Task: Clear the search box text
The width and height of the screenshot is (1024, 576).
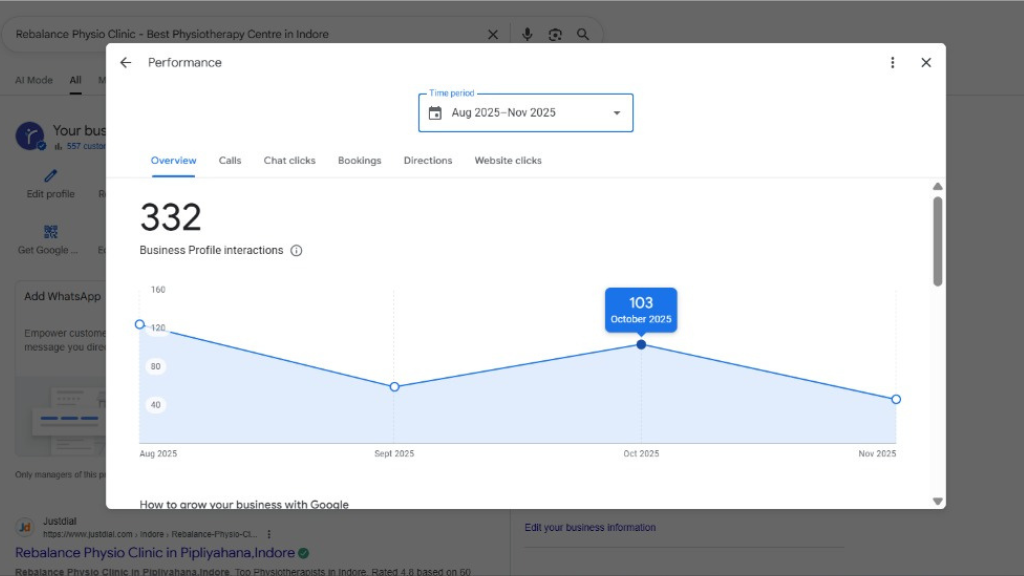Action: click(x=493, y=34)
